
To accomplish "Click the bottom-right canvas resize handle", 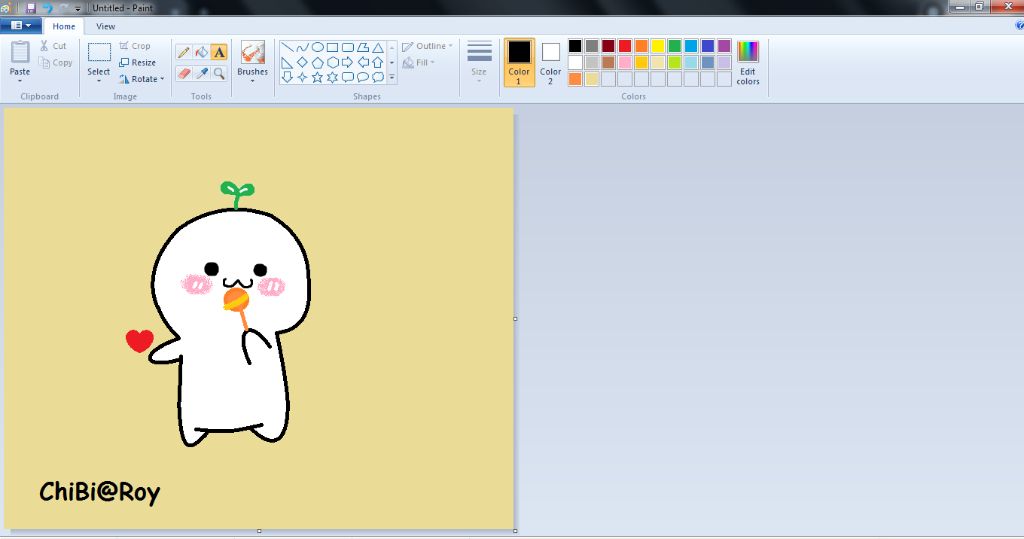I will 515,531.
